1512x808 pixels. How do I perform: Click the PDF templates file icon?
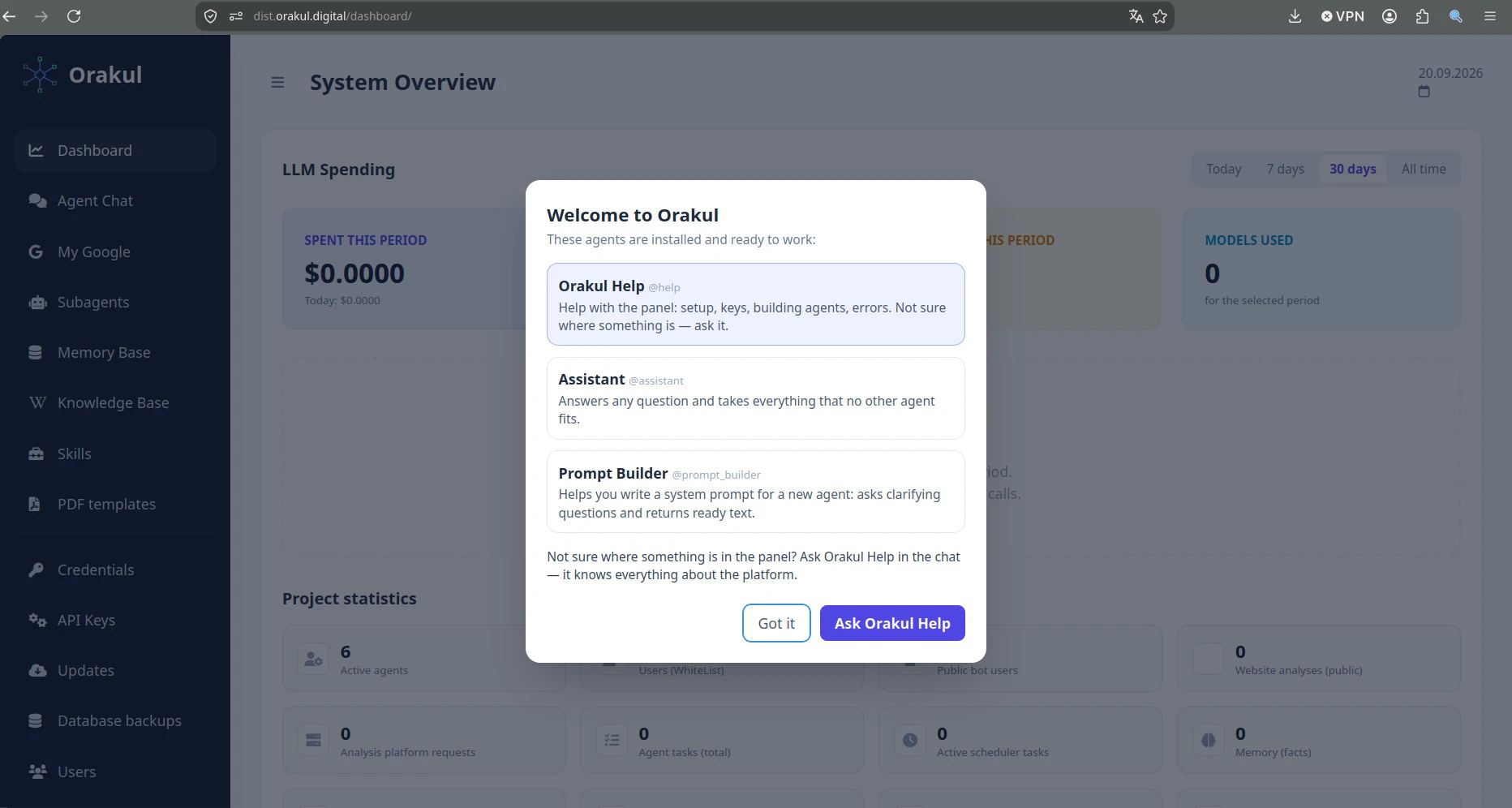[x=34, y=504]
